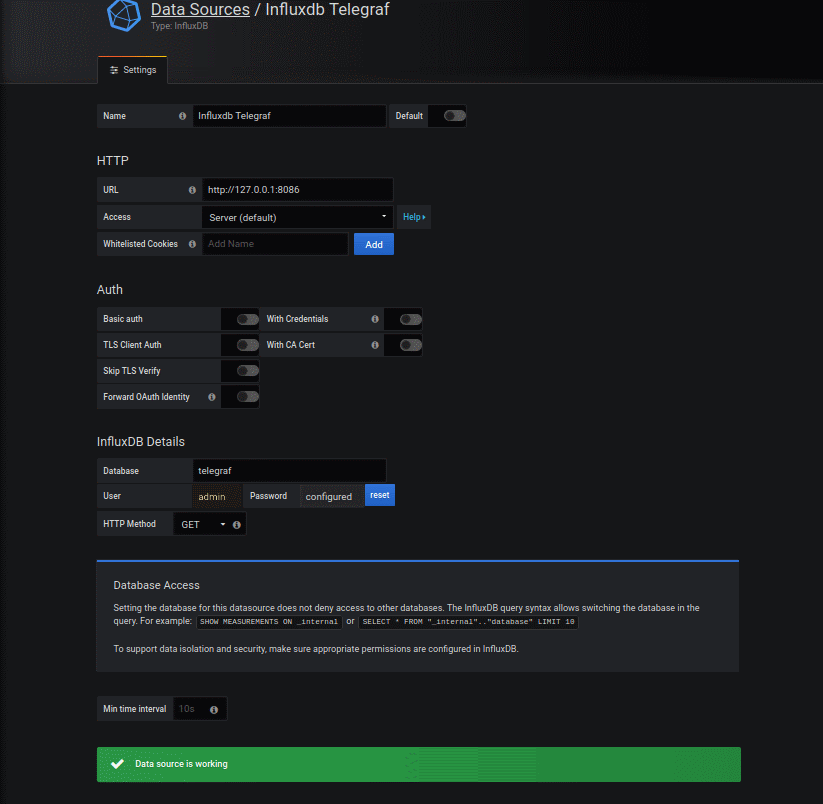Click the 'Skip TLS Verify' label
The height and width of the screenshot is (804, 823).
[x=132, y=371]
